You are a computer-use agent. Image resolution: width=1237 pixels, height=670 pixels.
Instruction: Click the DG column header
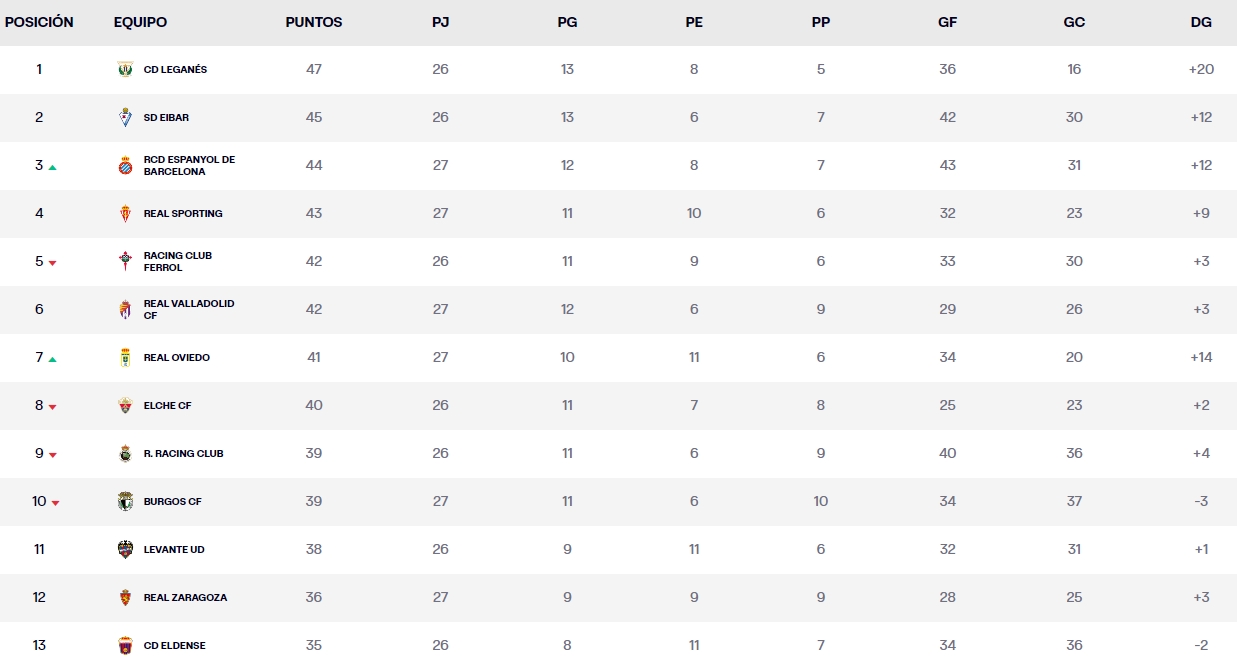(x=1201, y=22)
